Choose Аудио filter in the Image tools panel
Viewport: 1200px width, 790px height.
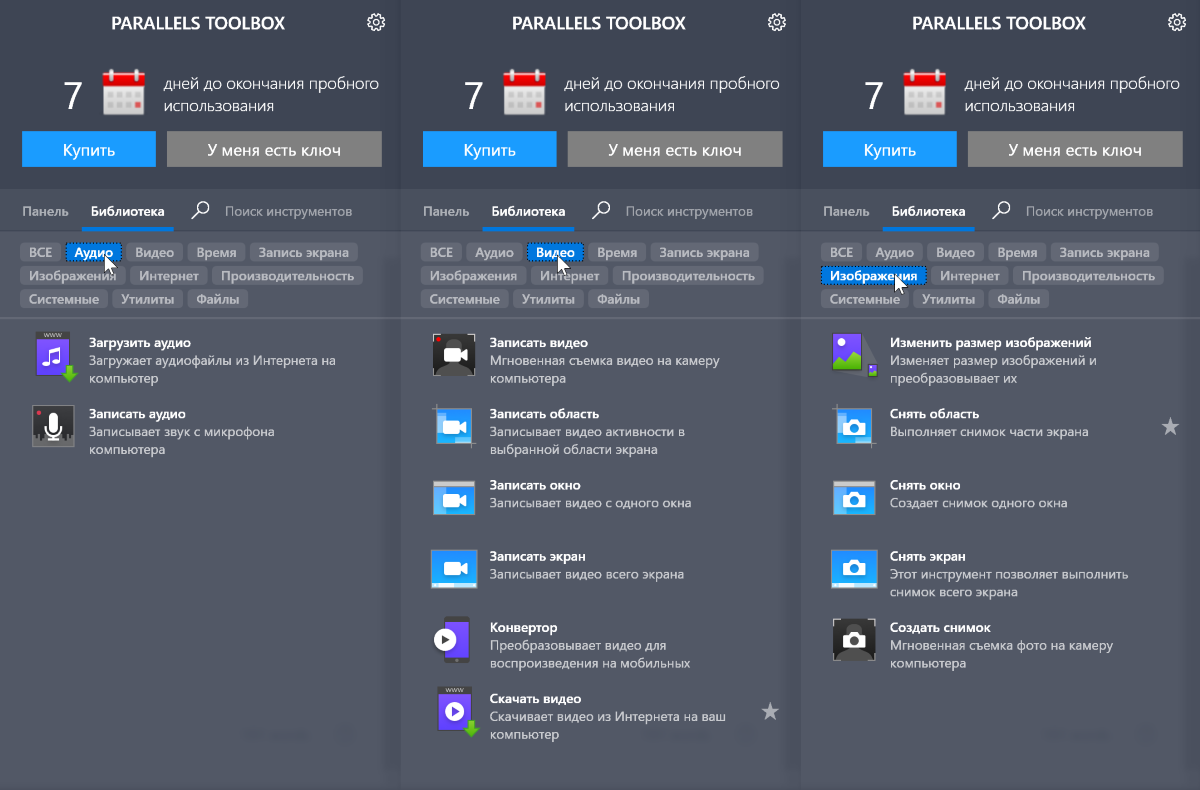pyautogui.click(x=895, y=252)
